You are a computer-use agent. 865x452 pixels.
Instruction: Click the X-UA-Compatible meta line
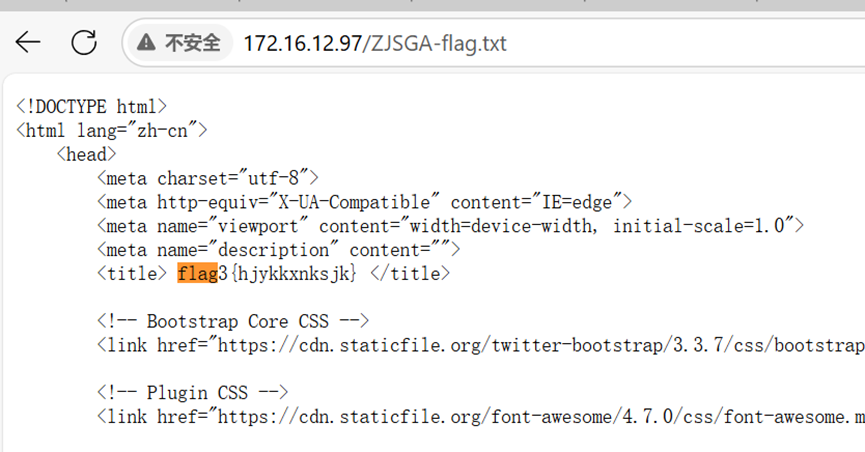coord(364,202)
